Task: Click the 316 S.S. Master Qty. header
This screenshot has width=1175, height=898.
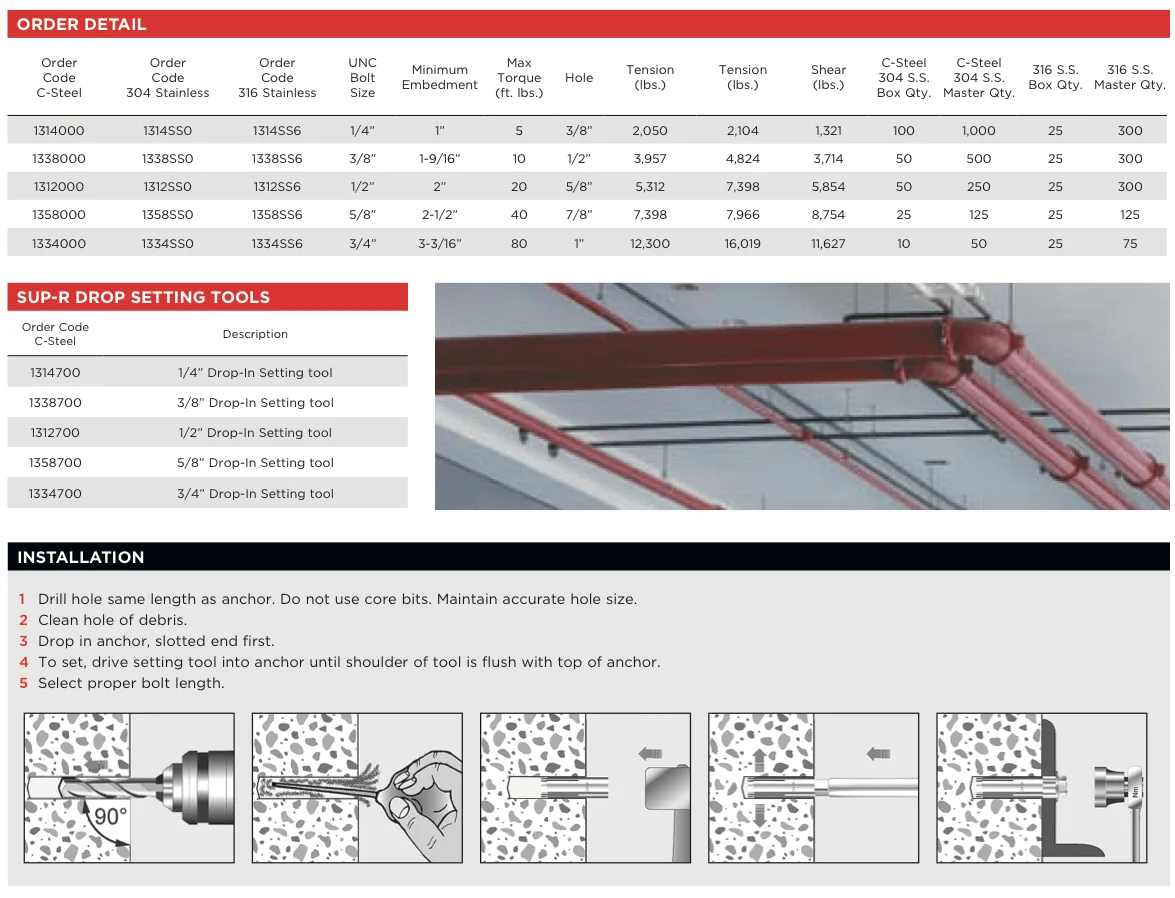Action: click(x=1130, y=78)
